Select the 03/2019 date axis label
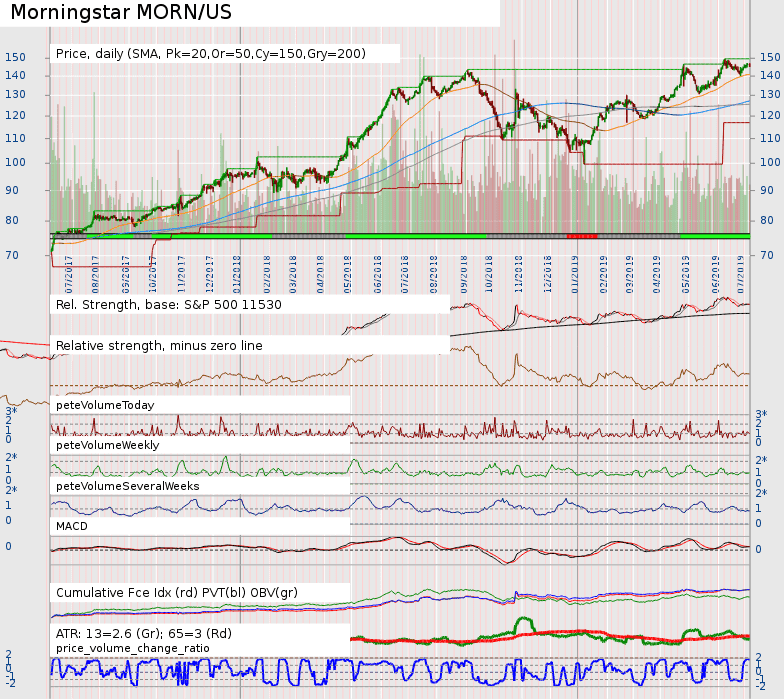The width and height of the screenshot is (784, 699). [x=630, y=274]
